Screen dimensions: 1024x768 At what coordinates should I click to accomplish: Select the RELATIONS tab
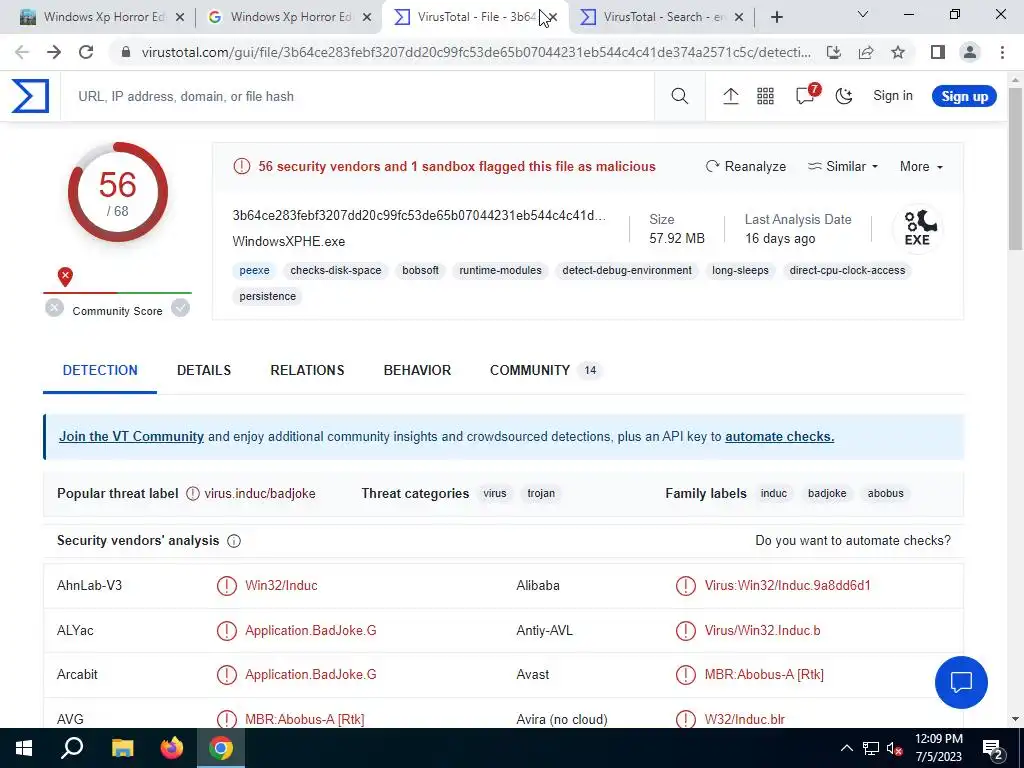(x=307, y=370)
